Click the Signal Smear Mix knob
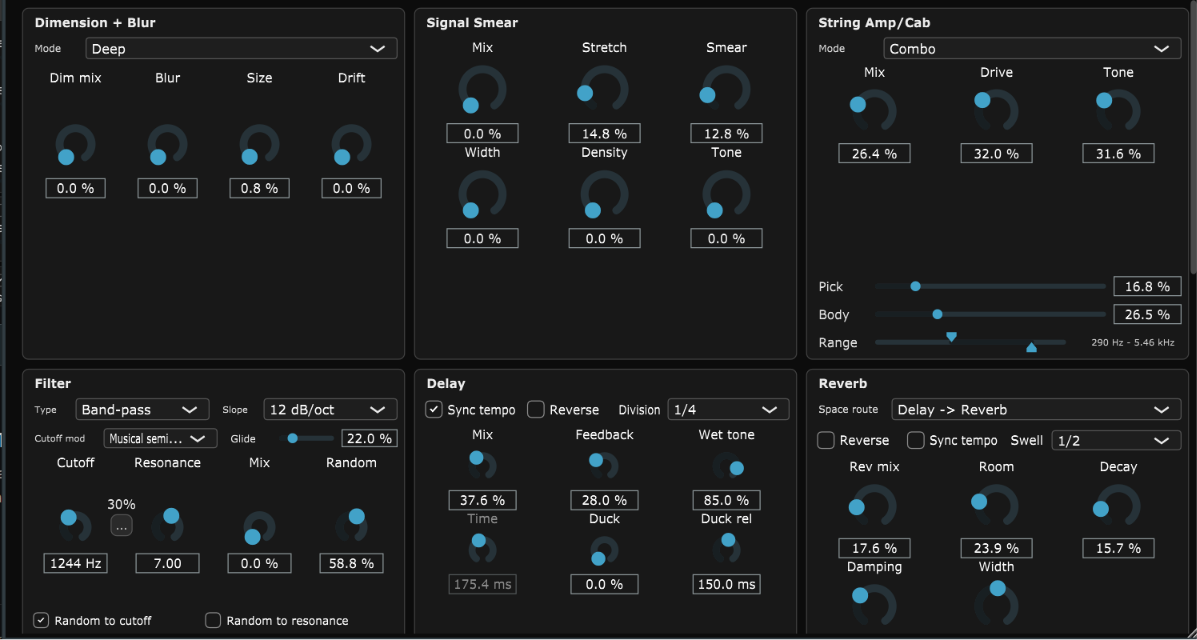Screen dimensions: 1197x640 pyautogui.click(x=482, y=89)
